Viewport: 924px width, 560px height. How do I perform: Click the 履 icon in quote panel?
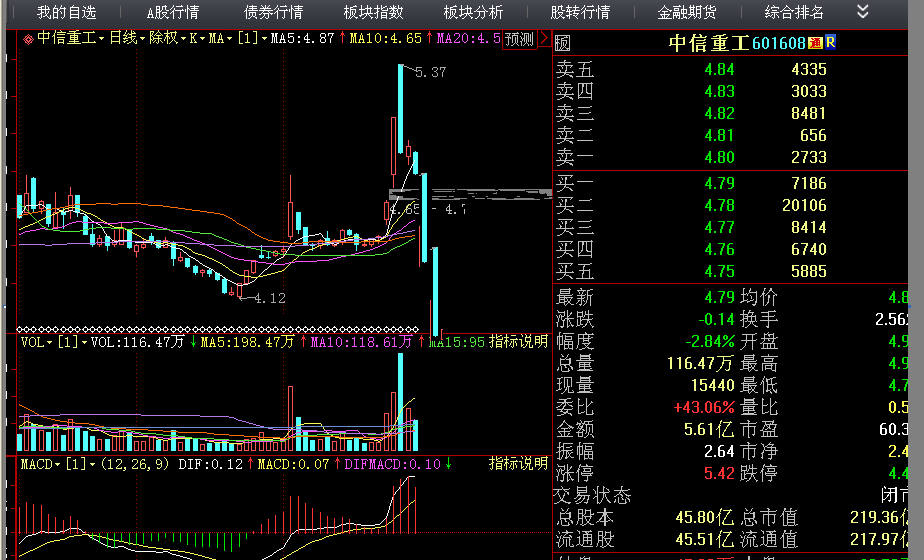563,43
